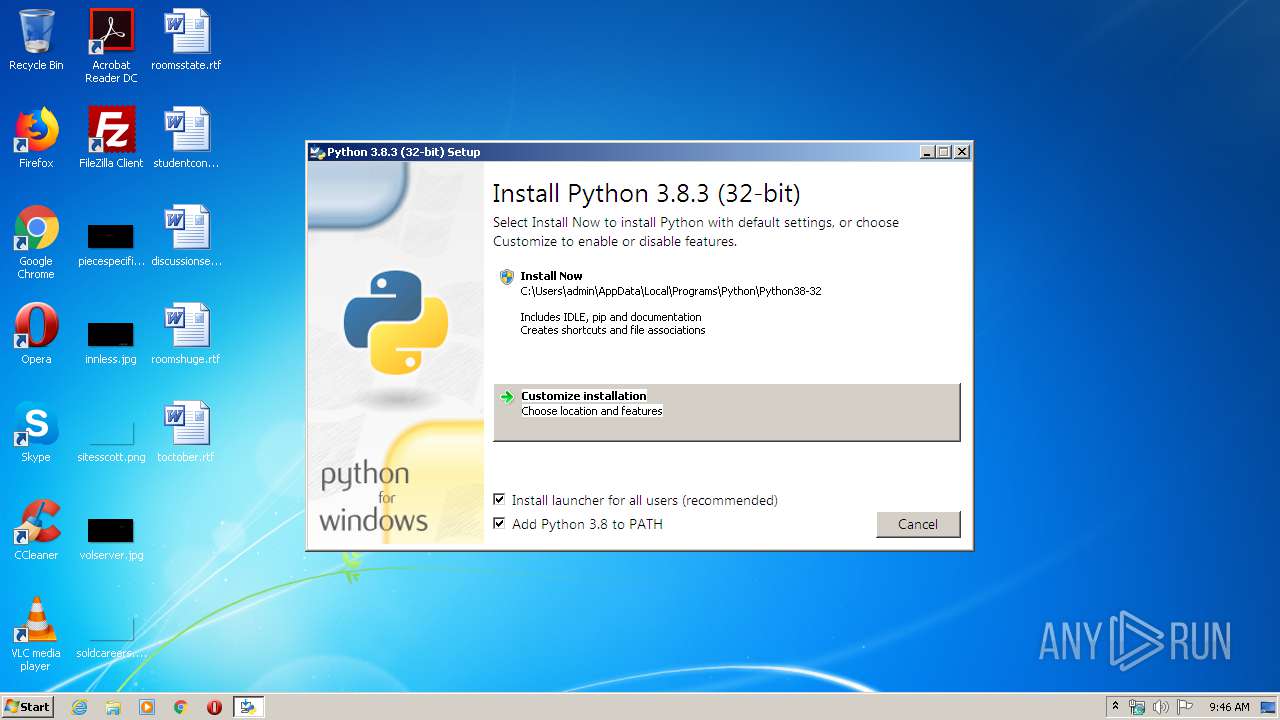Screen dimensions: 1280x720
Task: Click the Python 3.8.3 (32-bit) Setup title
Action: (404, 152)
